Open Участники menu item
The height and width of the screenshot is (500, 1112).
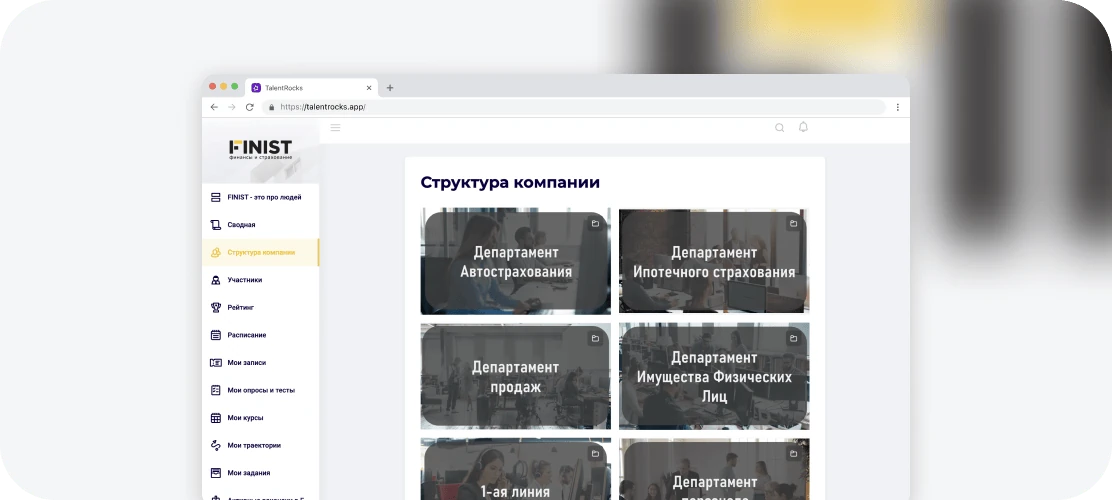tap(260, 280)
